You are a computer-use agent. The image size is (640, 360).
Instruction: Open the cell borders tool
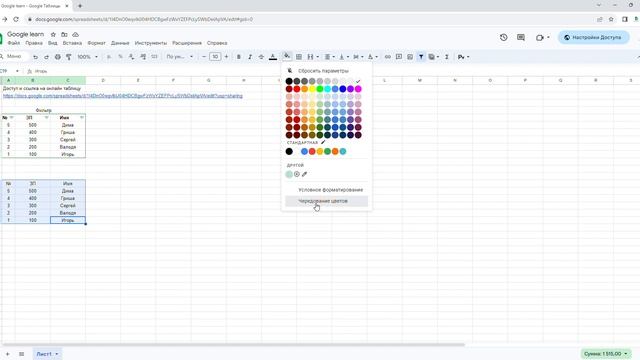[x=299, y=57]
